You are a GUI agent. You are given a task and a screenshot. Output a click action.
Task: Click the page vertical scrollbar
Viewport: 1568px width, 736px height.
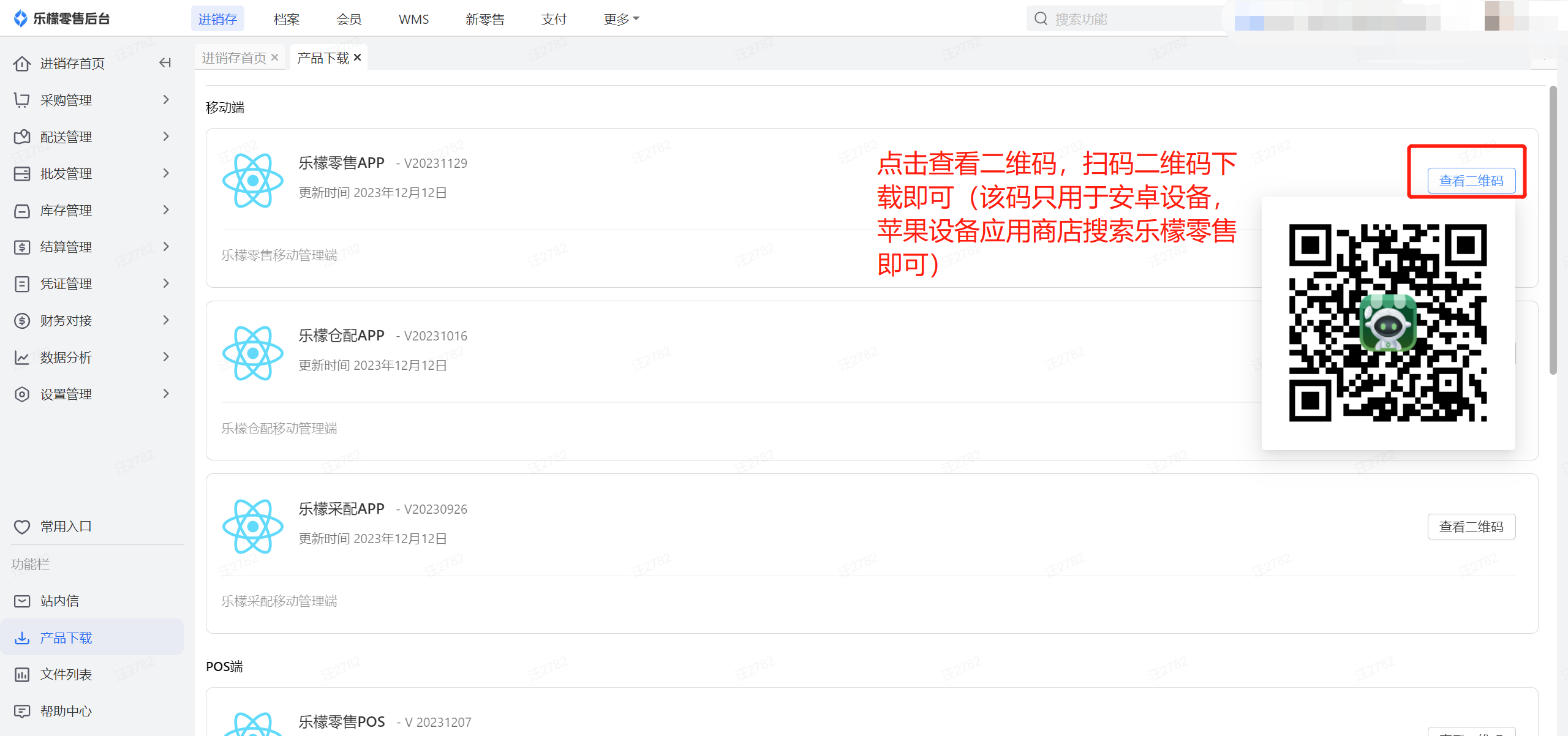pos(1553,230)
